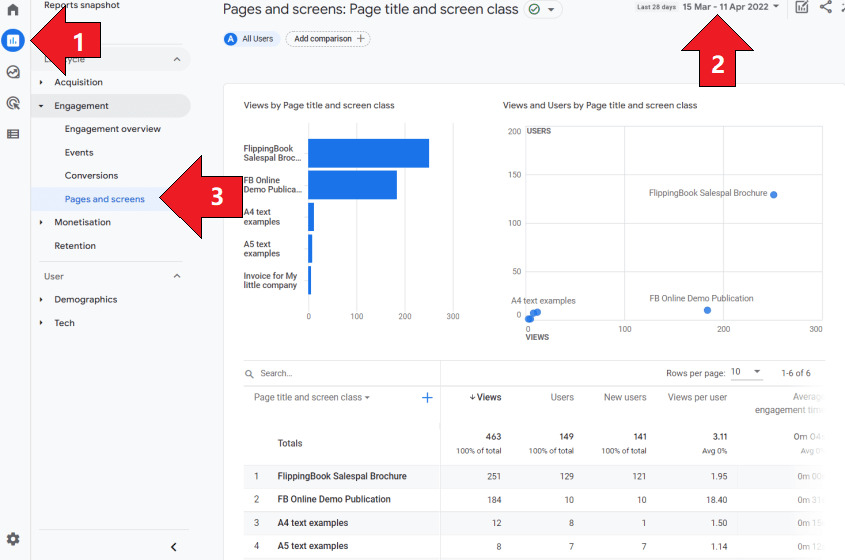
Task: Click the magnifier icon in the table search
Action: 249,374
